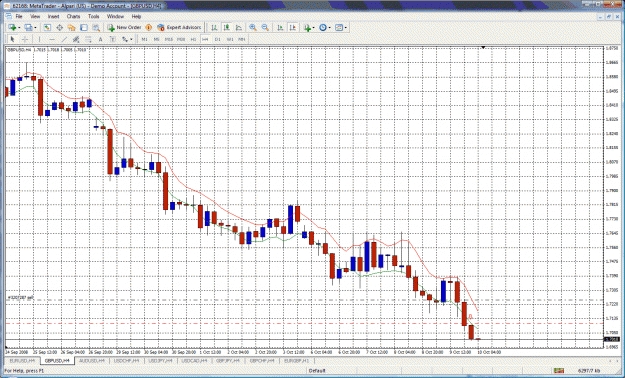Click the chart shift triangle marker
The image size is (625, 378).
coord(483,48)
